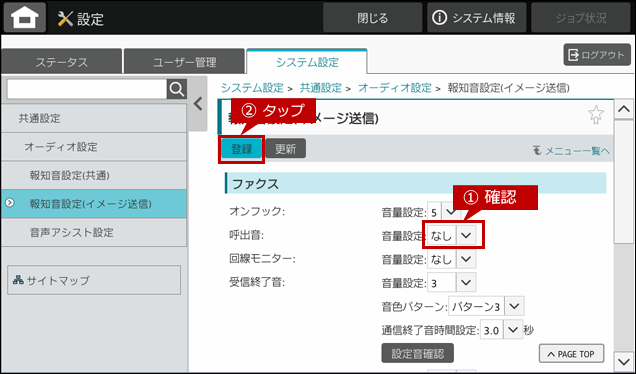Click the ログアウト logout button
The image size is (636, 374).
(597, 55)
